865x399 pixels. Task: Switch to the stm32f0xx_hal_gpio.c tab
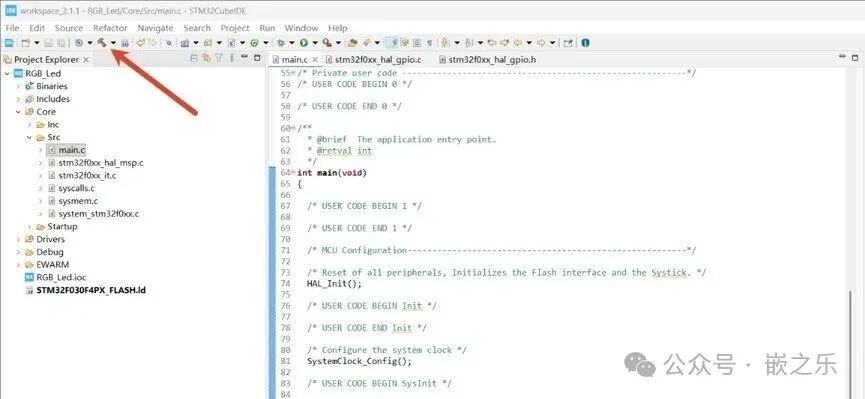click(x=373, y=60)
